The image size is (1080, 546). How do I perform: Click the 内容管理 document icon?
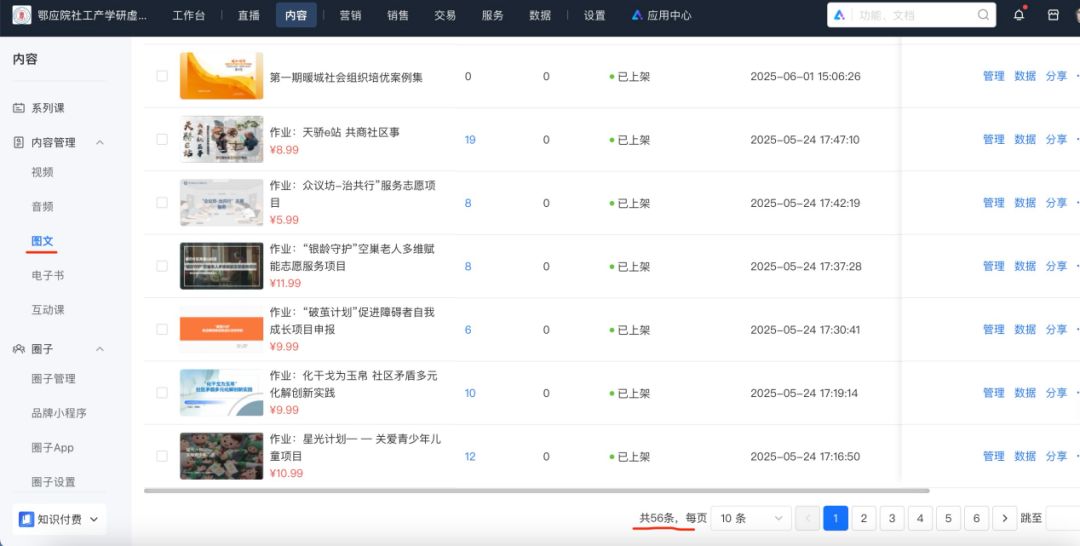19,143
